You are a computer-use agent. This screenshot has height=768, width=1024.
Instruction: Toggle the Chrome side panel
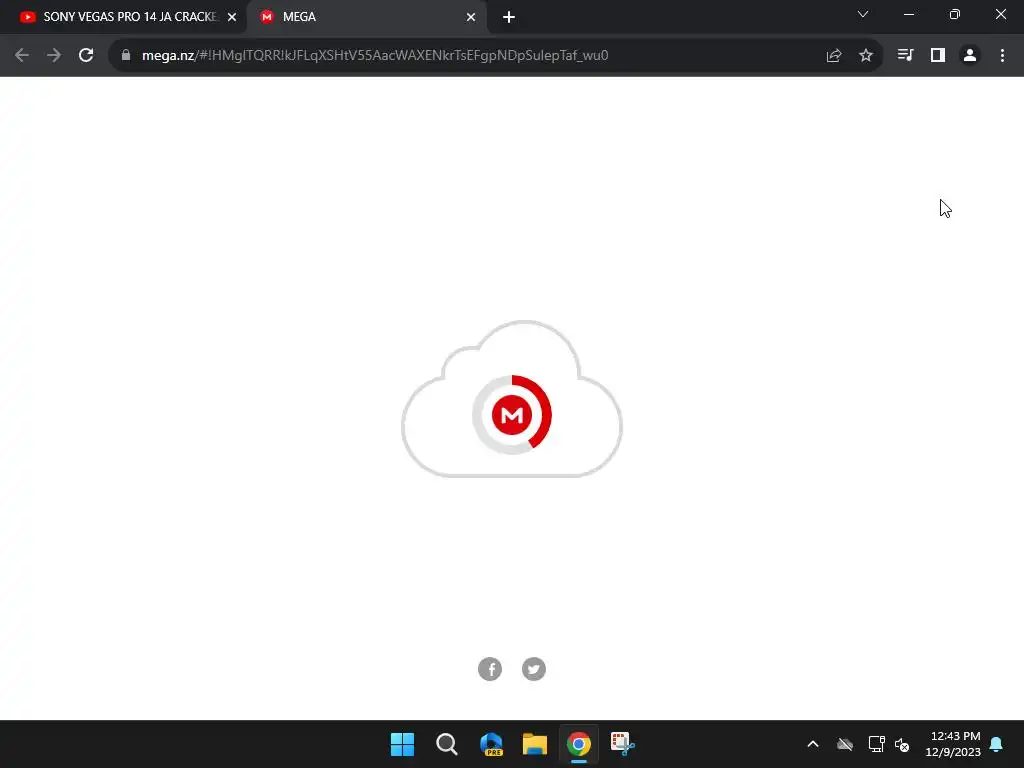[x=938, y=56]
